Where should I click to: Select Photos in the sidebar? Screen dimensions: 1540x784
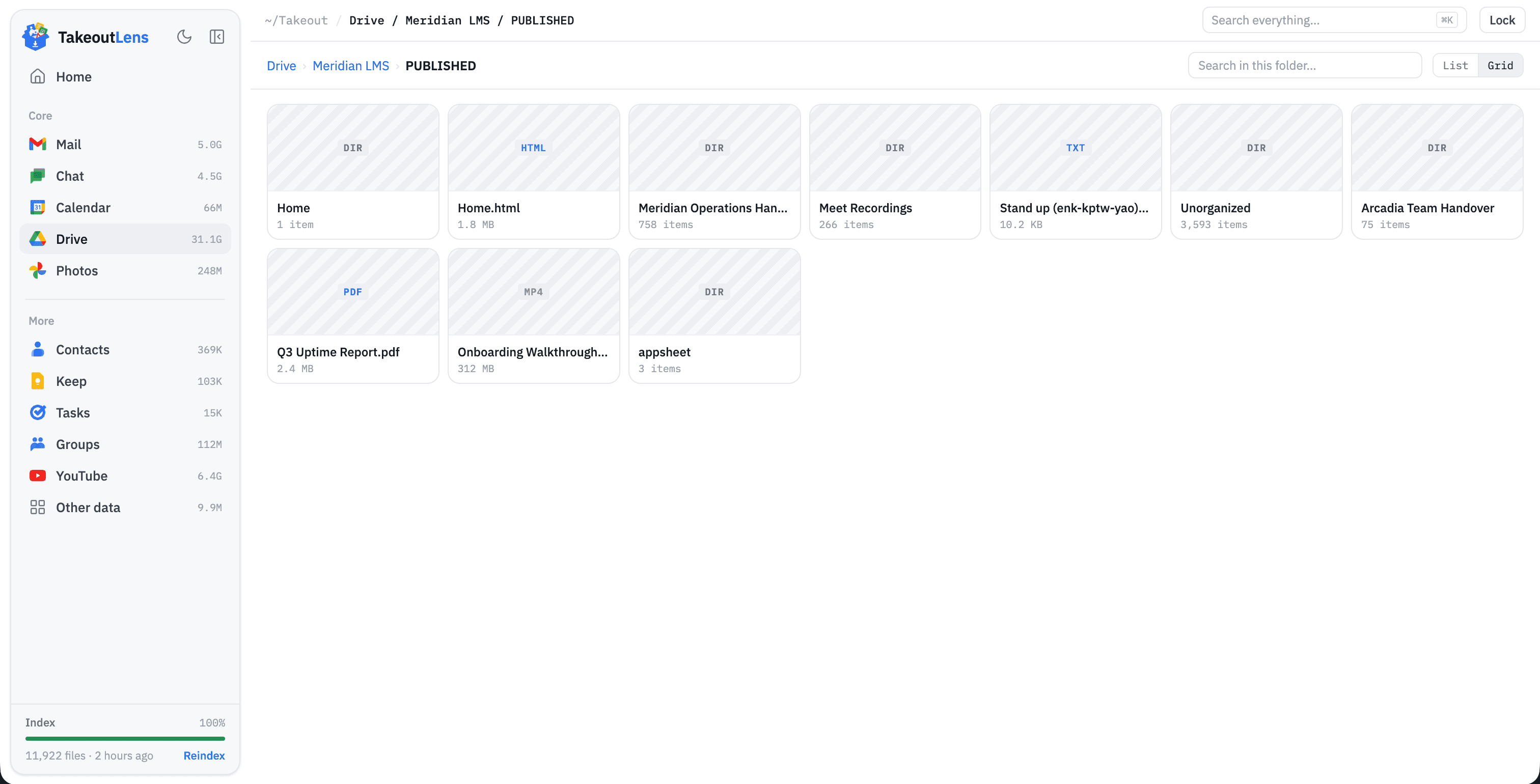point(125,271)
